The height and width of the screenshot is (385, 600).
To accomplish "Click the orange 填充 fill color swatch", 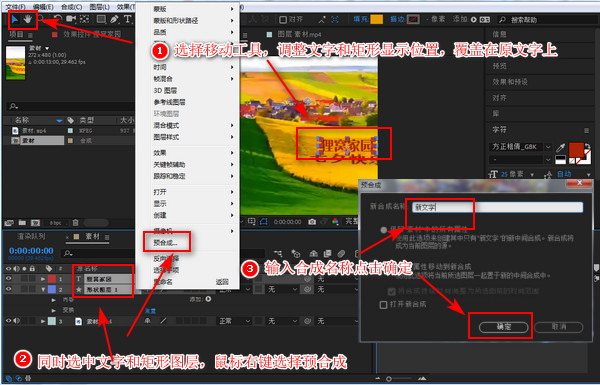I will (377, 19).
